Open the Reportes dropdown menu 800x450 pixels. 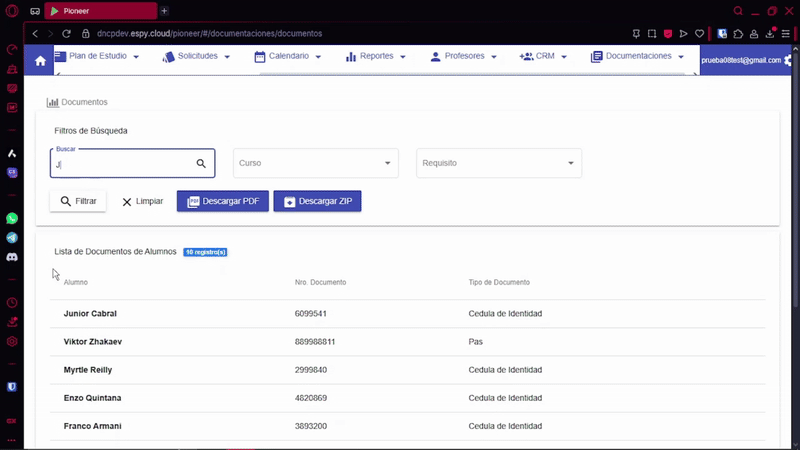point(376,57)
